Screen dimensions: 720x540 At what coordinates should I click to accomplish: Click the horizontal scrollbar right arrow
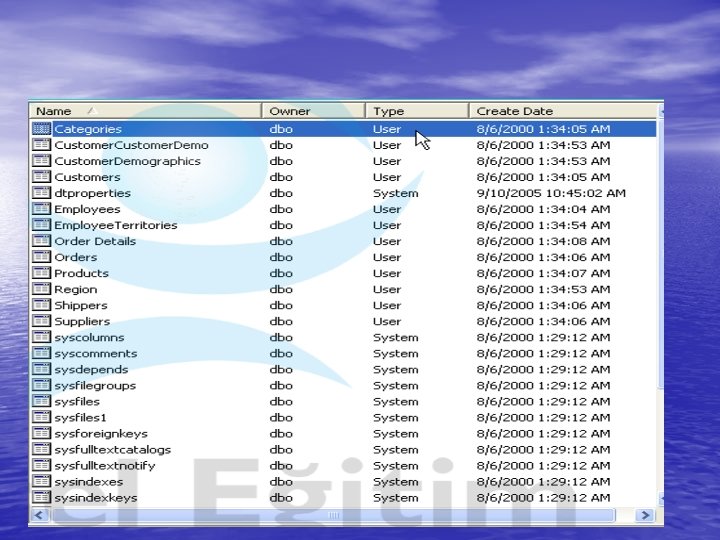[645, 515]
